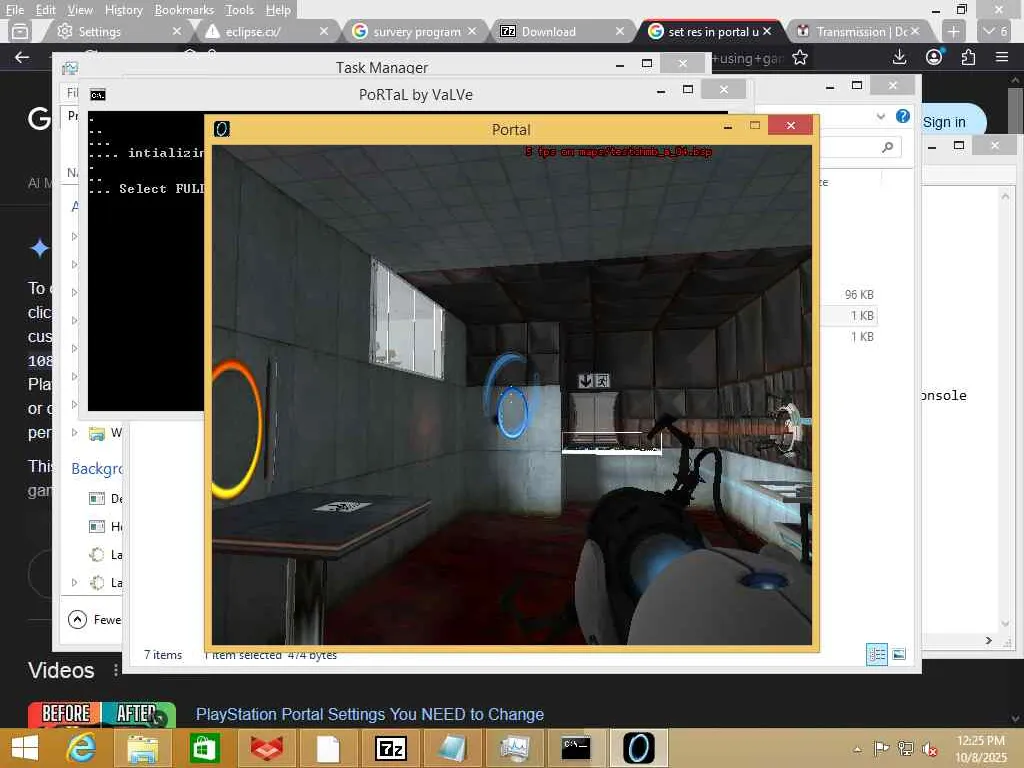The height and width of the screenshot is (768, 1024).
Task: Open the browser downloads arrow icon
Action: click(x=899, y=57)
